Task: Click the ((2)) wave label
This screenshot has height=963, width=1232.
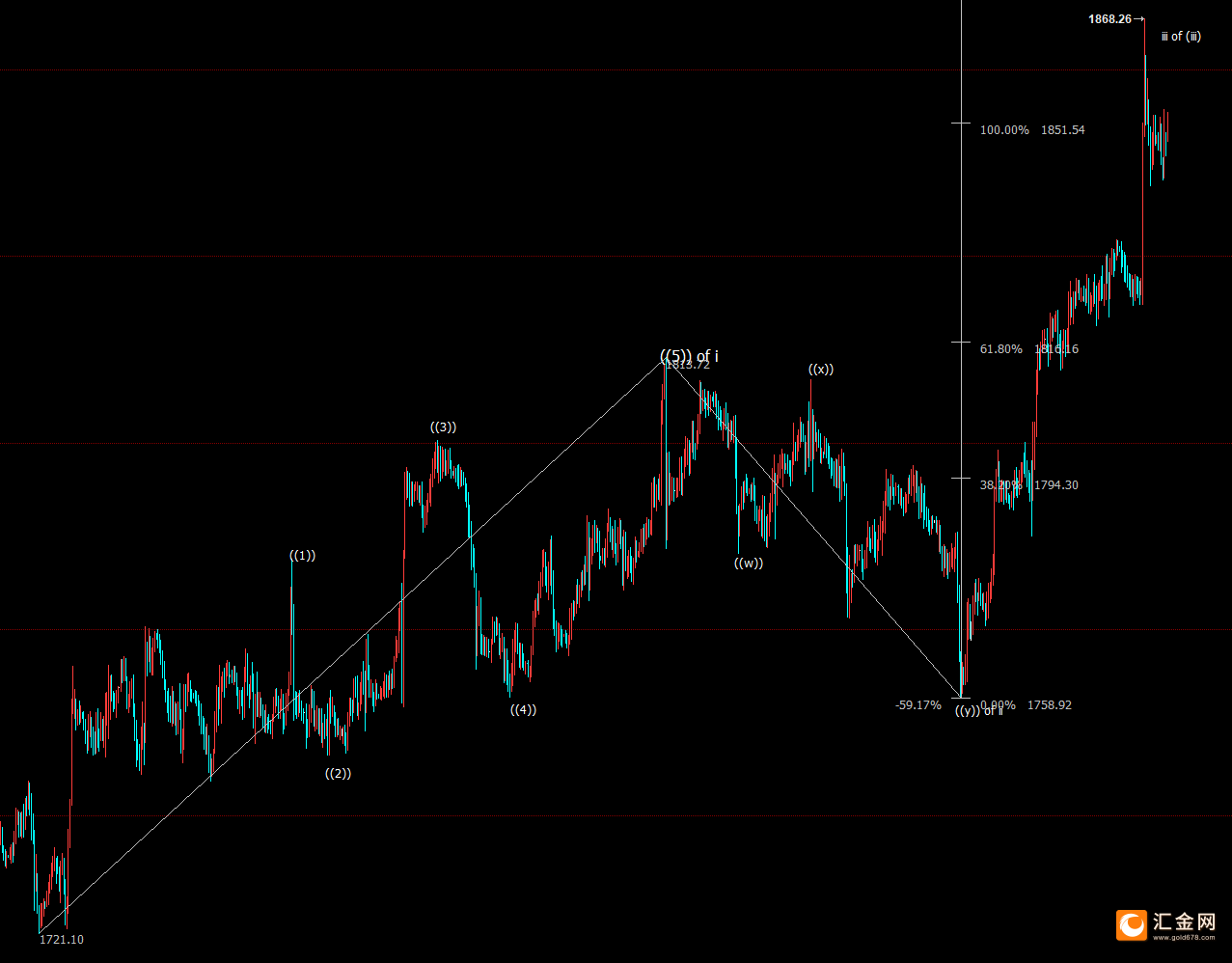Action: [338, 773]
